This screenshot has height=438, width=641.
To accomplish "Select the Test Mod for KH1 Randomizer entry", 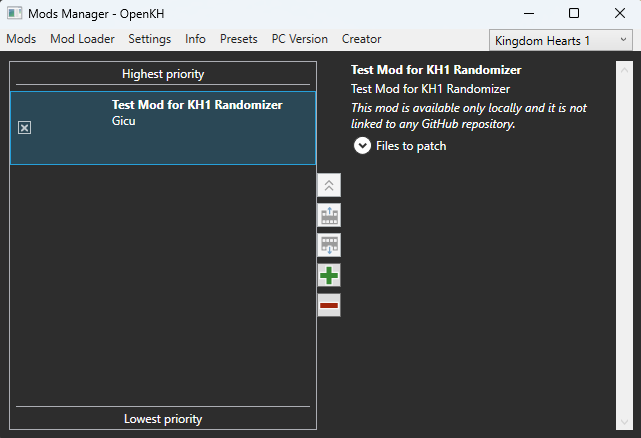I will tap(163, 128).
